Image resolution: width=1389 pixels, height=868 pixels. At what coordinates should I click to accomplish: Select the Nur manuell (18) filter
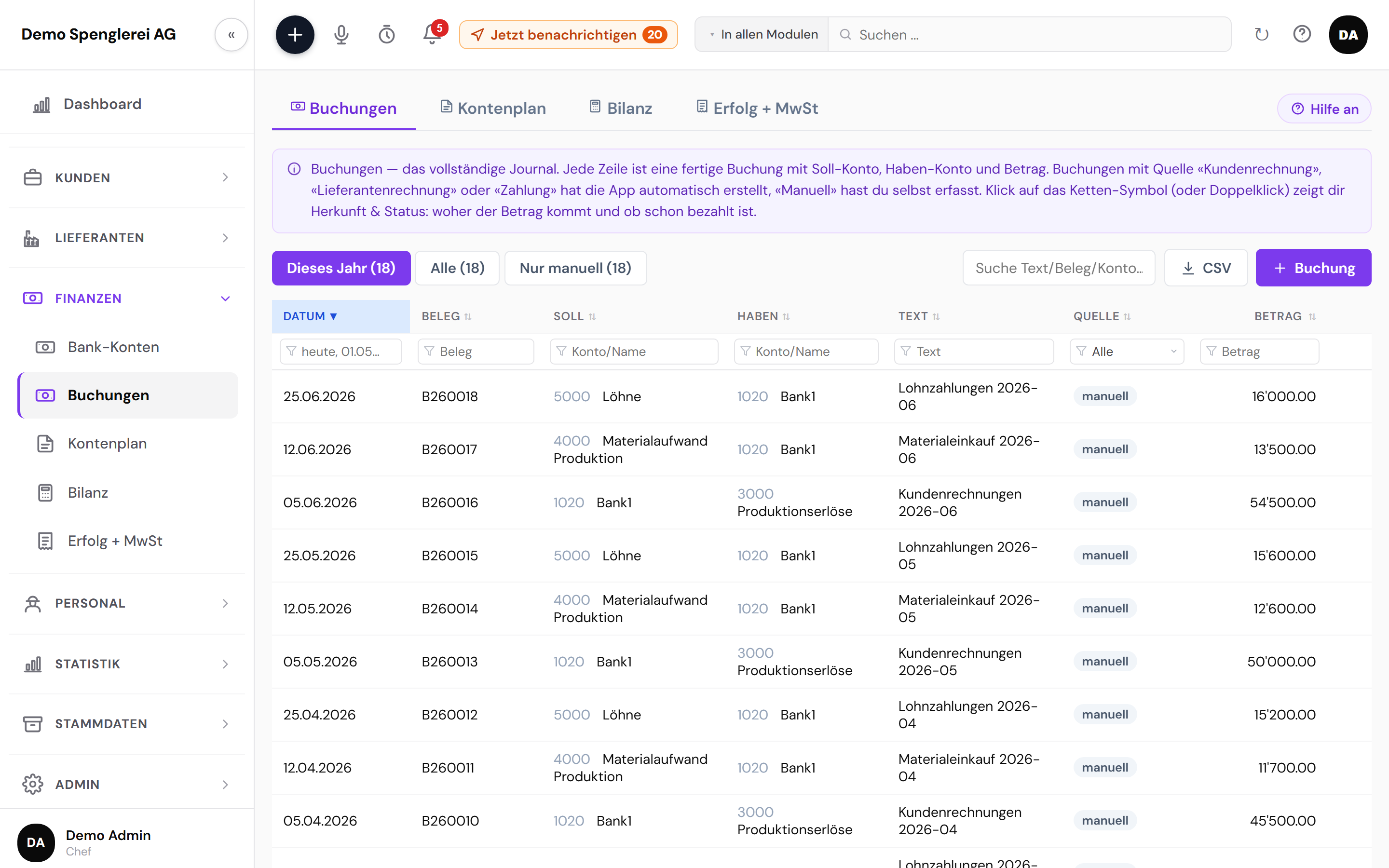(x=575, y=268)
